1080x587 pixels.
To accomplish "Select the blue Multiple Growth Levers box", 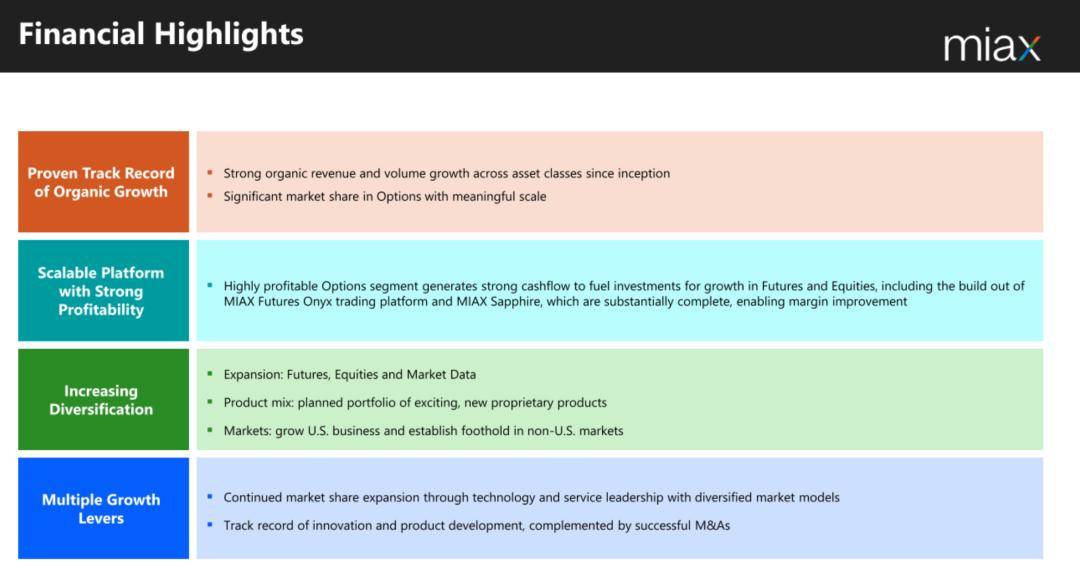I will pyautogui.click(x=103, y=508).
